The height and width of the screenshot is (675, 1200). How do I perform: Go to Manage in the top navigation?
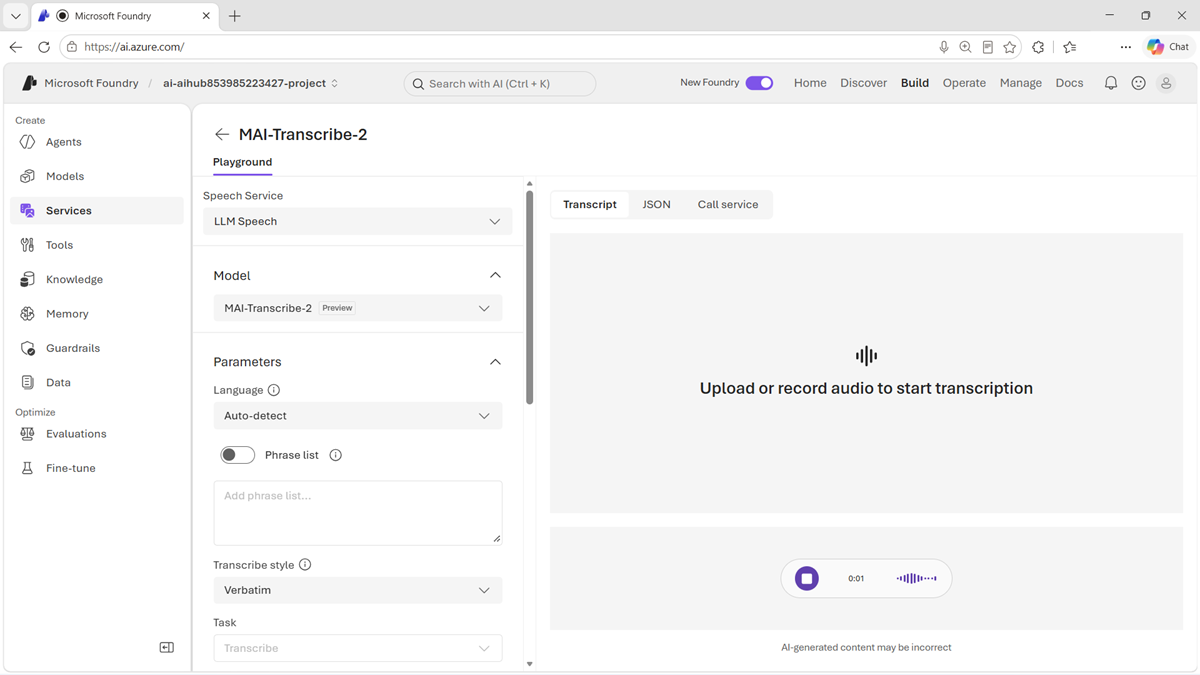pyautogui.click(x=1021, y=83)
